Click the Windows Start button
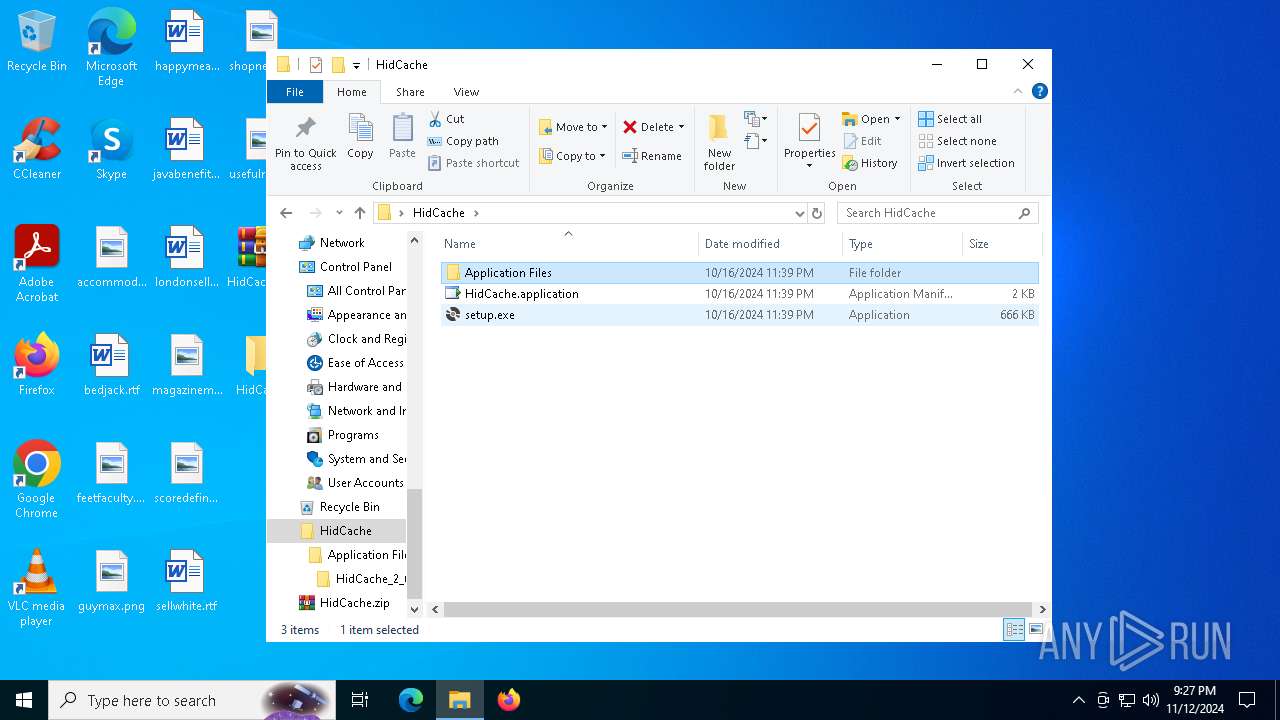Screen dimensions: 1280x720 coord(24,700)
